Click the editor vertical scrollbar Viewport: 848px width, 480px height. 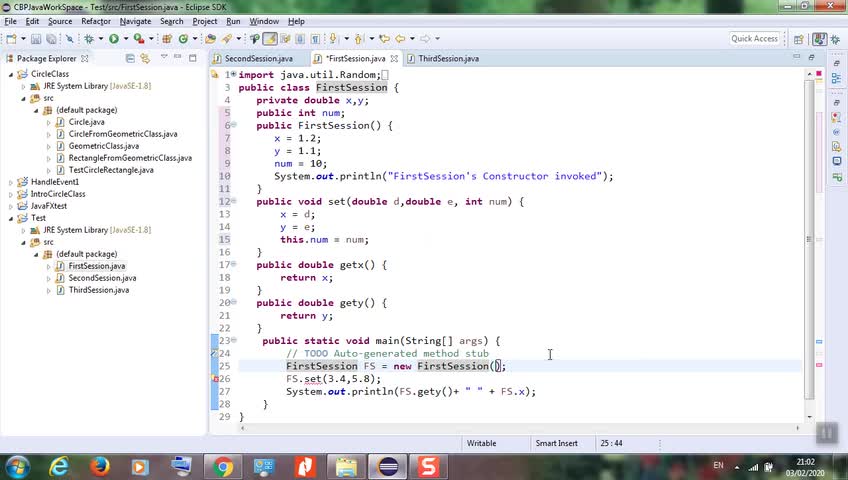(x=810, y=238)
